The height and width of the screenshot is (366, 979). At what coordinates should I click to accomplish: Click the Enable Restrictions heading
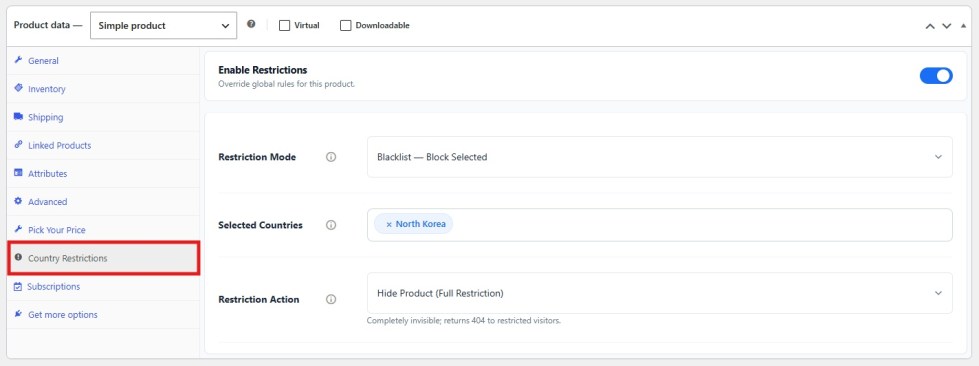pos(262,70)
